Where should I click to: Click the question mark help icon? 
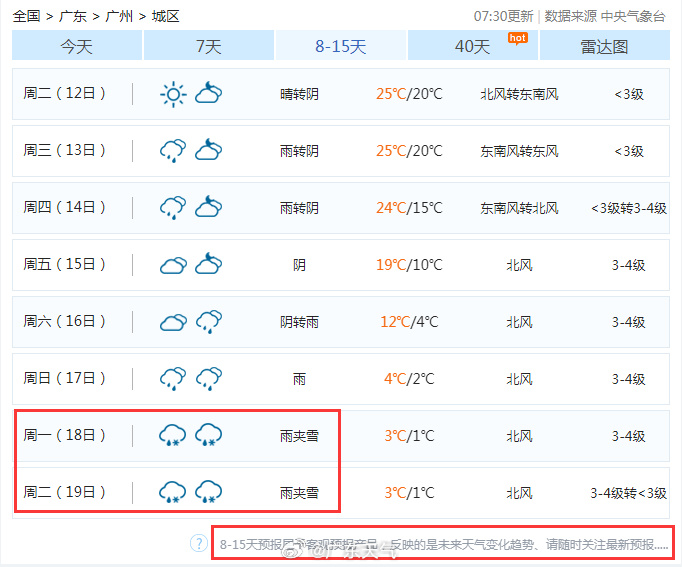(199, 543)
